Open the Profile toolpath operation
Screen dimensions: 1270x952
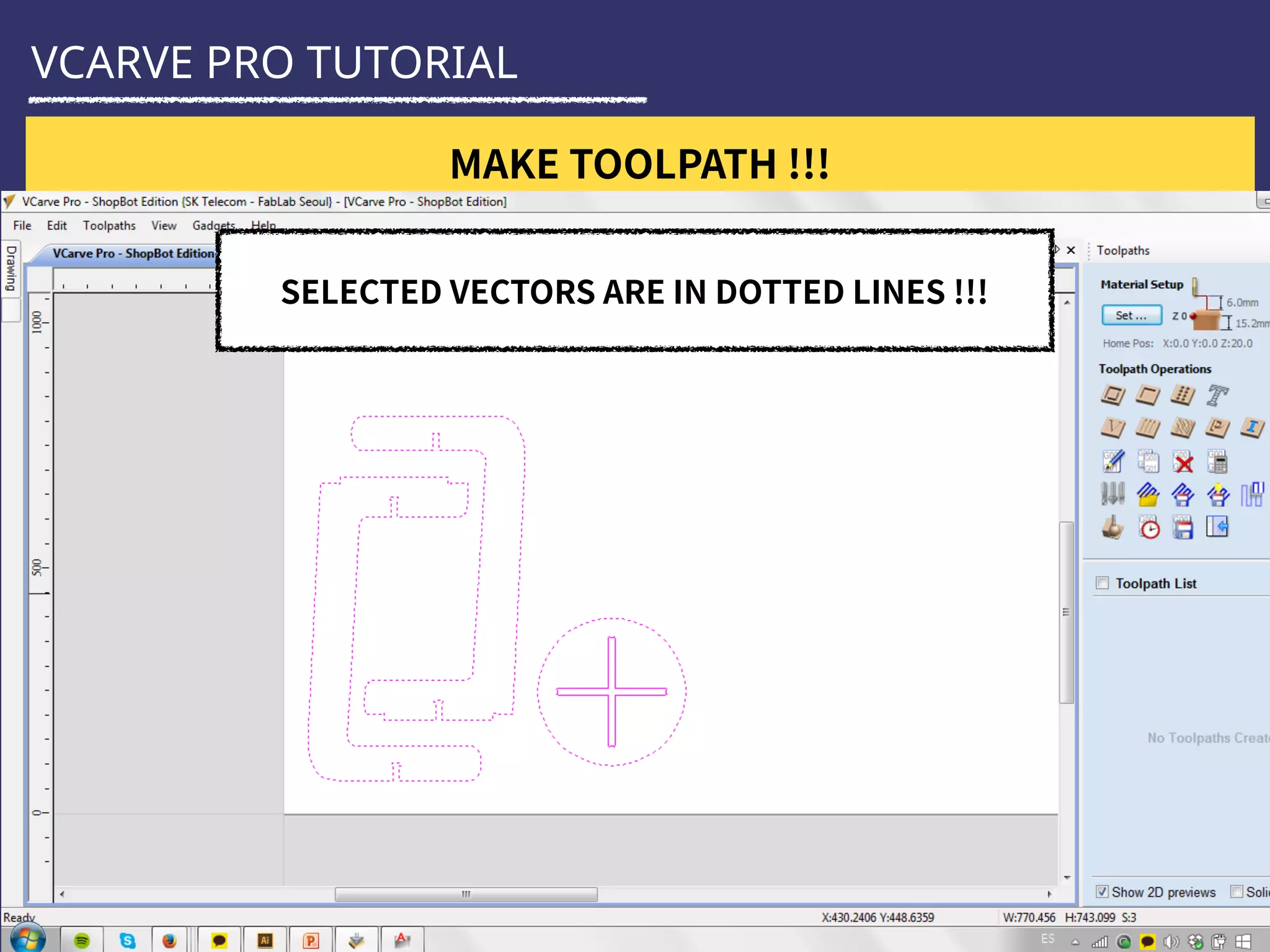[x=1113, y=395]
